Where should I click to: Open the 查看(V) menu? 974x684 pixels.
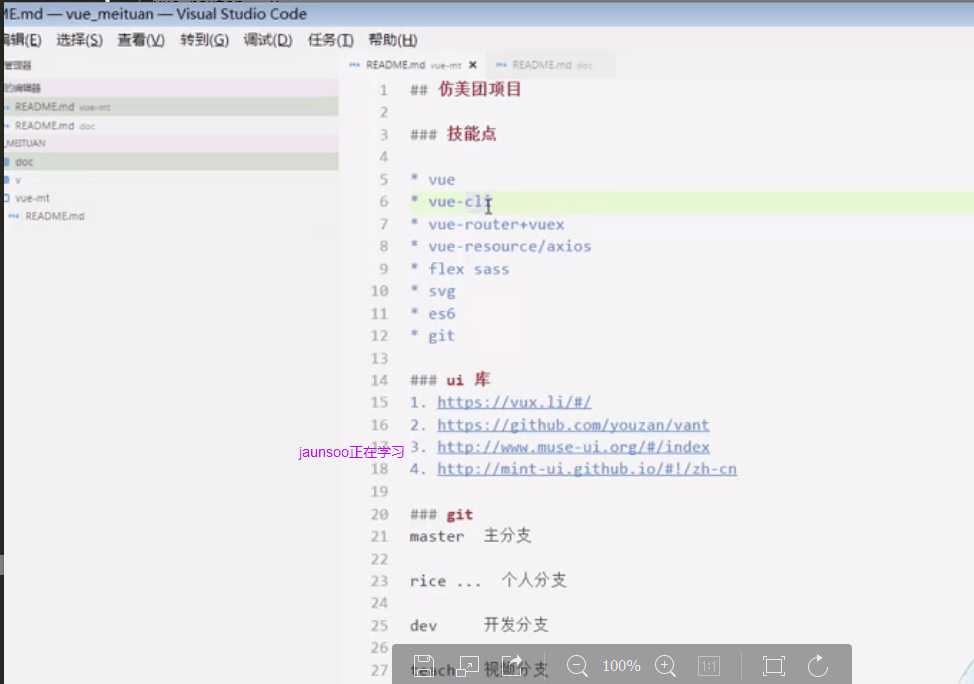coord(141,40)
